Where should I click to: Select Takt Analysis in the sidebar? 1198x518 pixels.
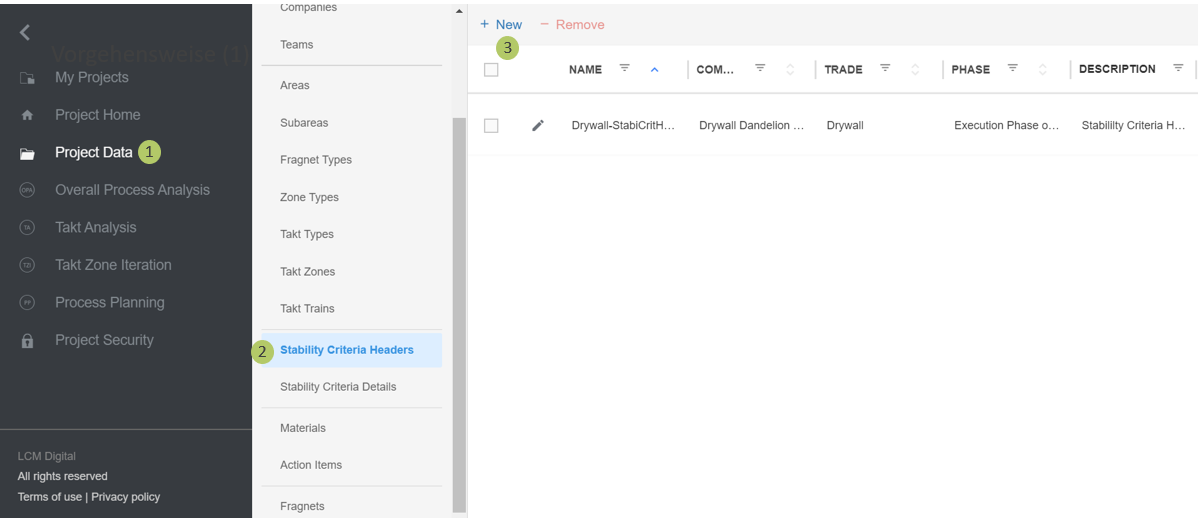click(95, 228)
